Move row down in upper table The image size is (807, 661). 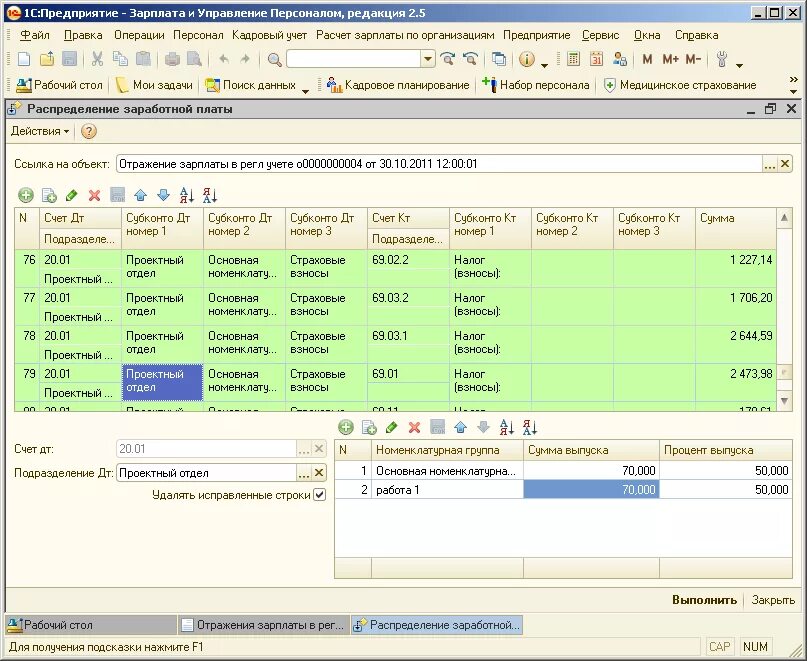tap(163, 195)
